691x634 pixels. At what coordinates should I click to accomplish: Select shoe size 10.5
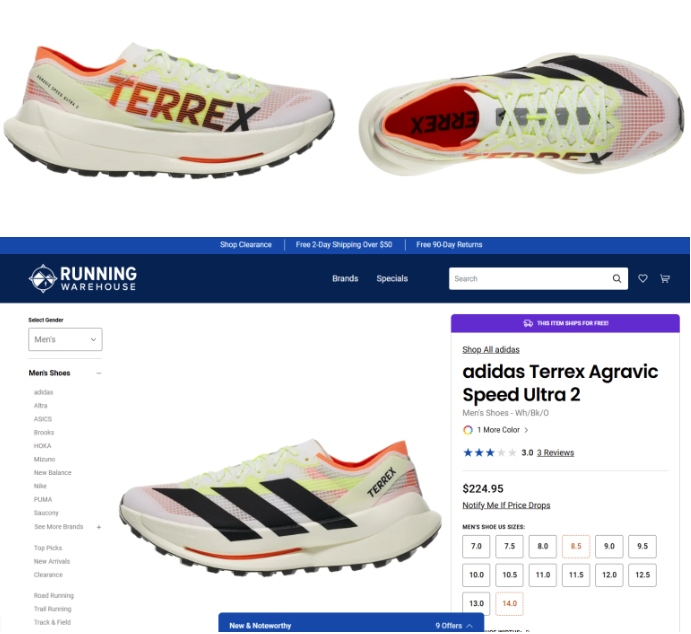pyautogui.click(x=509, y=575)
